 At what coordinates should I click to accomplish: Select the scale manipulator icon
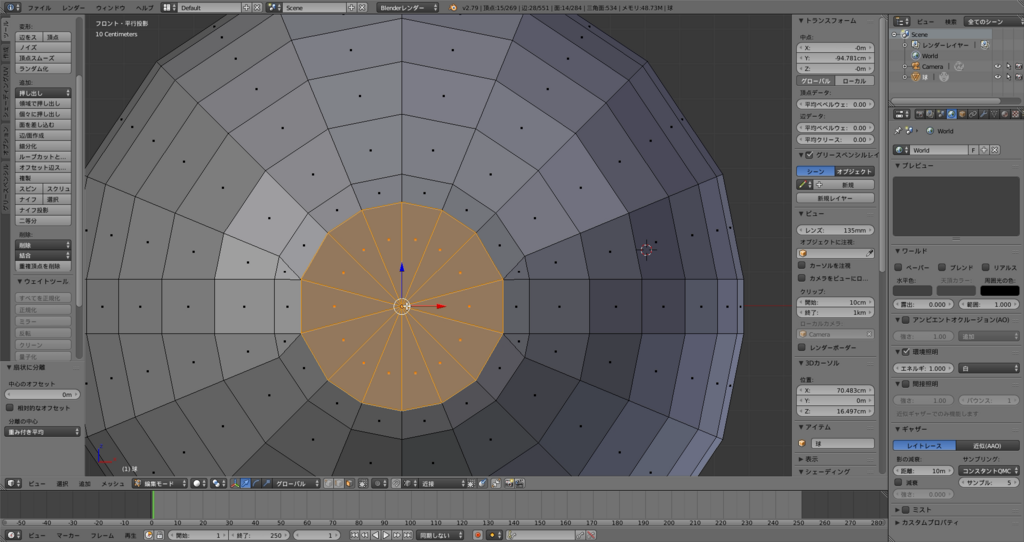(x=266, y=483)
